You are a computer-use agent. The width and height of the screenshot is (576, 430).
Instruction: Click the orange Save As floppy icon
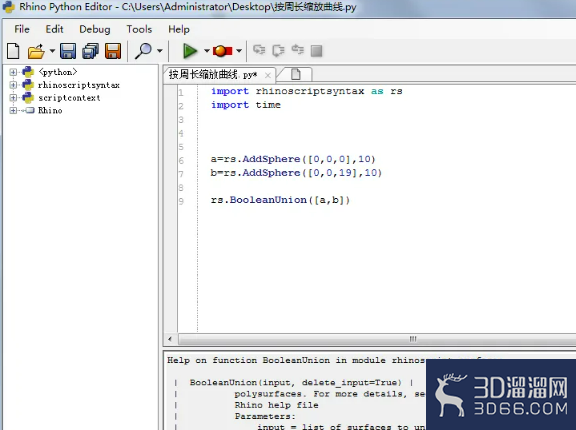[113, 51]
